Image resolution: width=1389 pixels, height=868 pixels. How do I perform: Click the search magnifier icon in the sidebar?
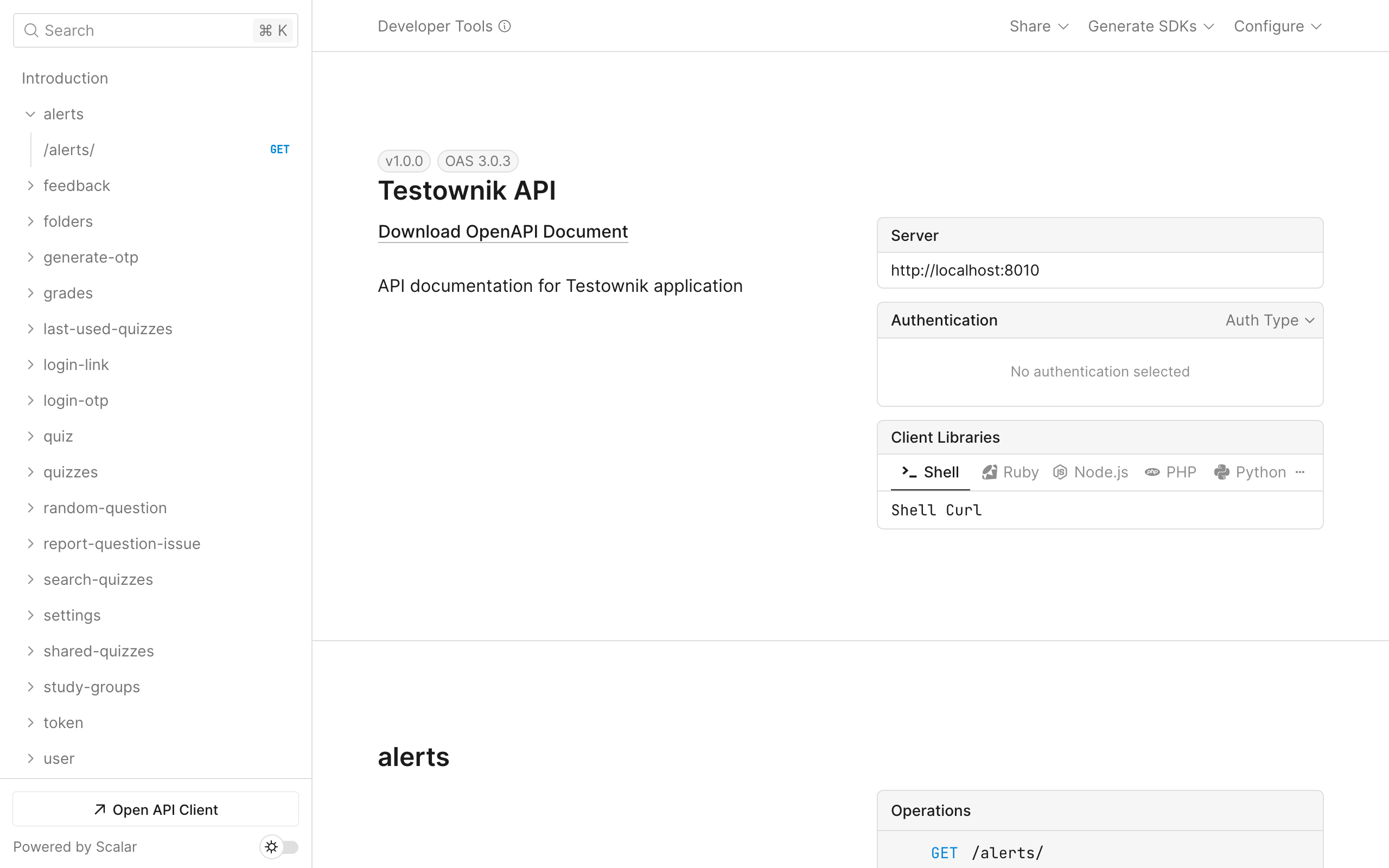(32, 30)
